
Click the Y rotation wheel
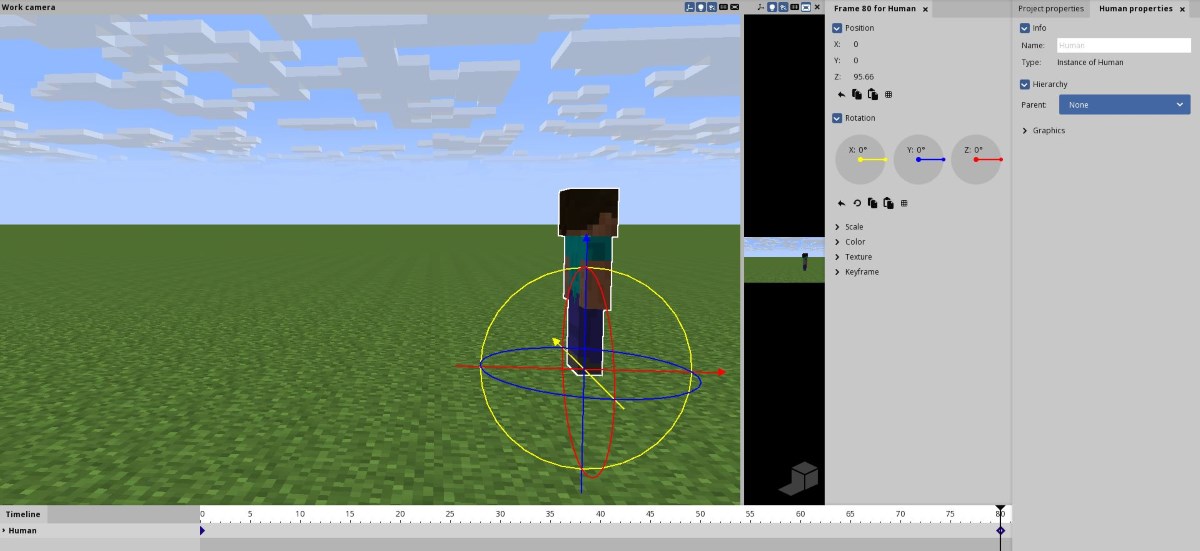tap(919, 160)
